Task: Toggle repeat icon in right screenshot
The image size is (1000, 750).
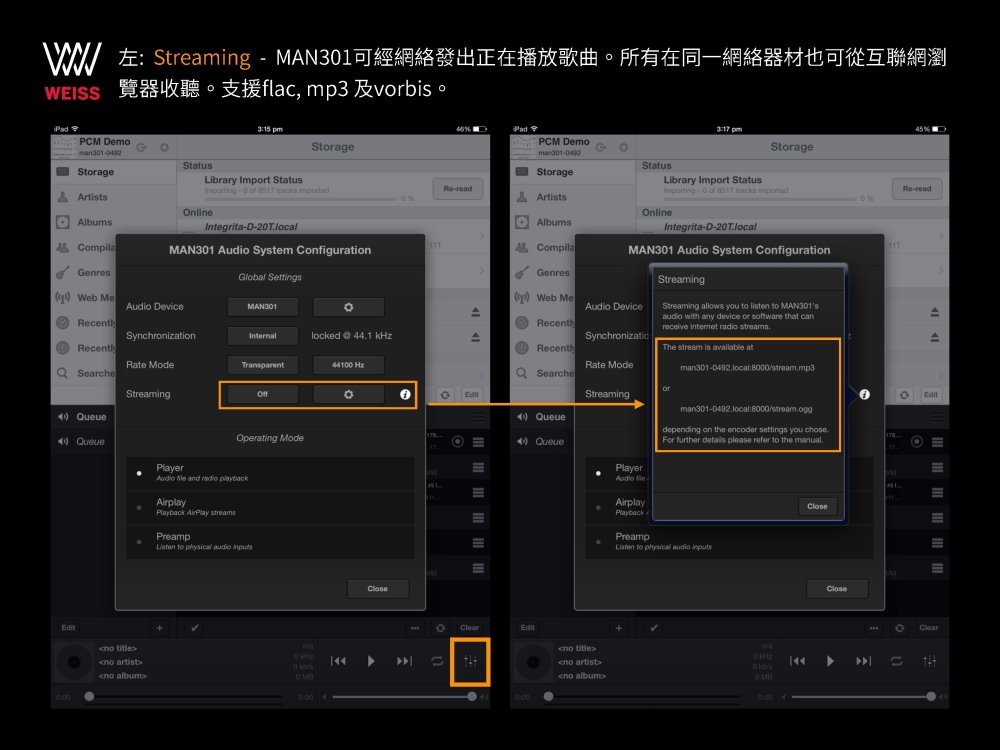Action: click(897, 661)
